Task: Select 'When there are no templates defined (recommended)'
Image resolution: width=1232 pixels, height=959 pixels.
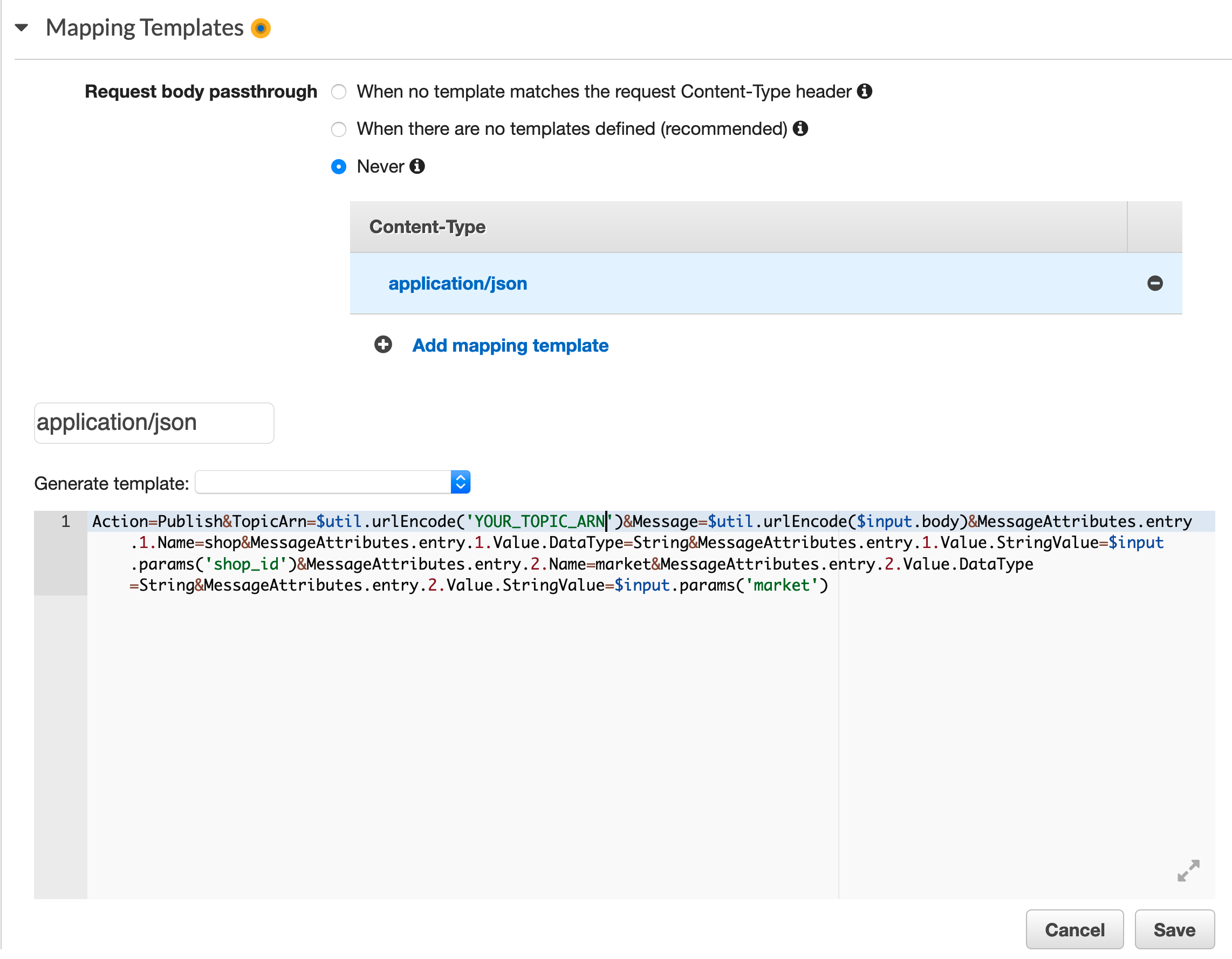Action: coord(338,129)
